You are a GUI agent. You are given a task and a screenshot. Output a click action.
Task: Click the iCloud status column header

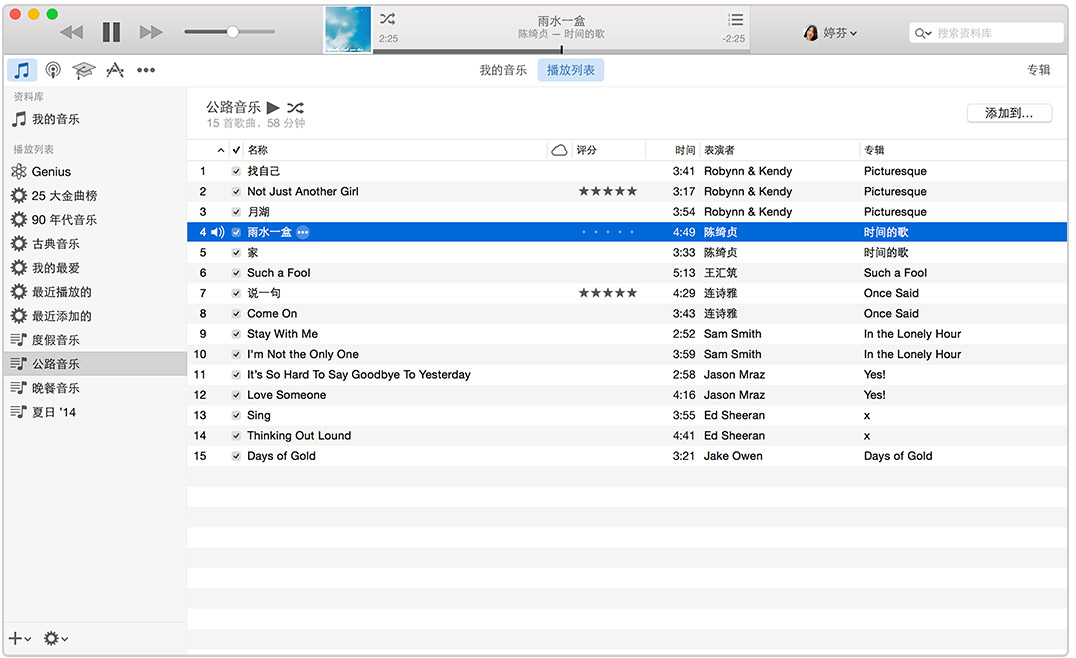(x=559, y=150)
